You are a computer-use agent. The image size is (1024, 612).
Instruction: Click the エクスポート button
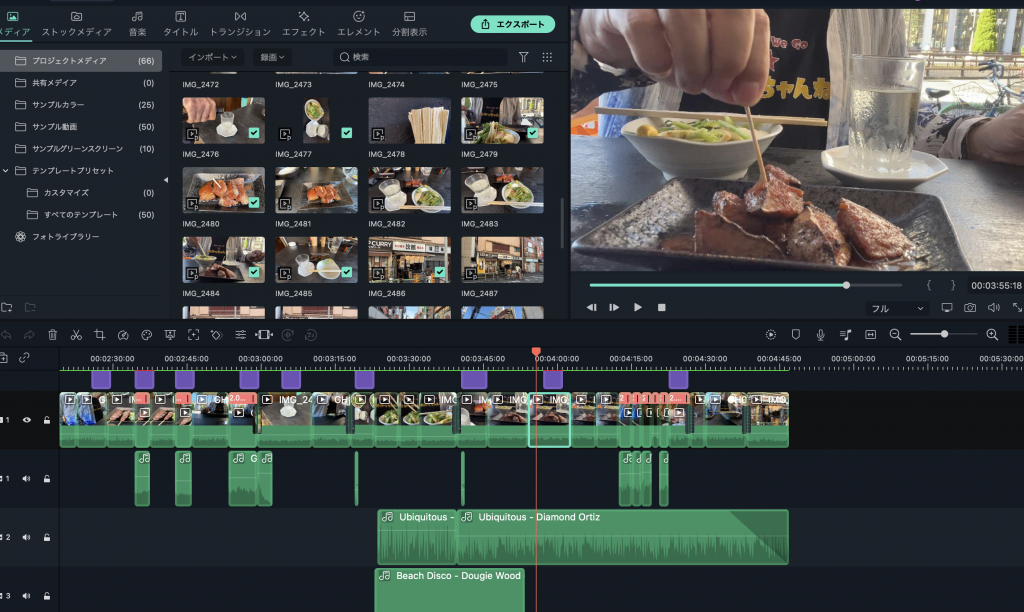pos(513,24)
